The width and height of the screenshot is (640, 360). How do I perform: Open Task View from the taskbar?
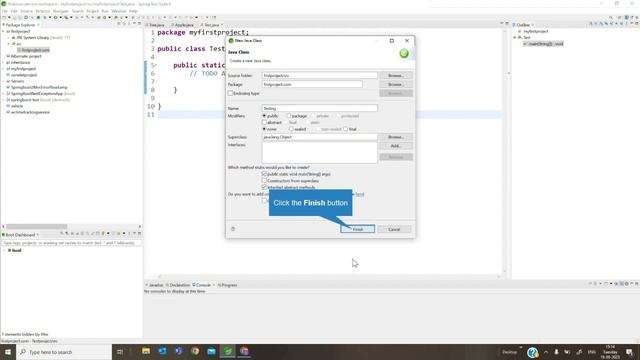pos(120,352)
